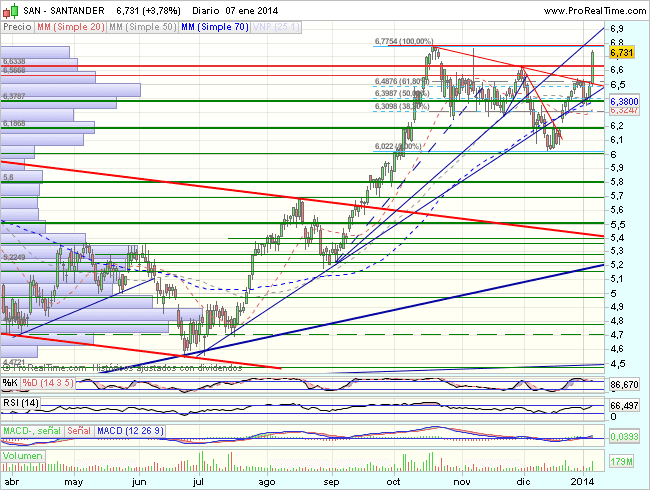650x490 pixels.
Task: Click the red 6,3247 price tag
Action: [x=625, y=111]
